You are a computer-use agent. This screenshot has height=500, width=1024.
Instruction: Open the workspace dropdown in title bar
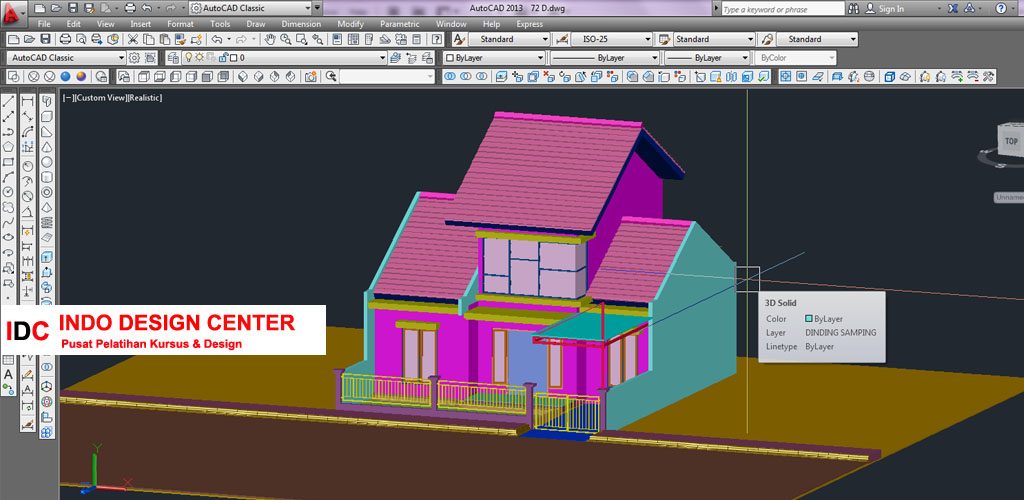[251, 8]
